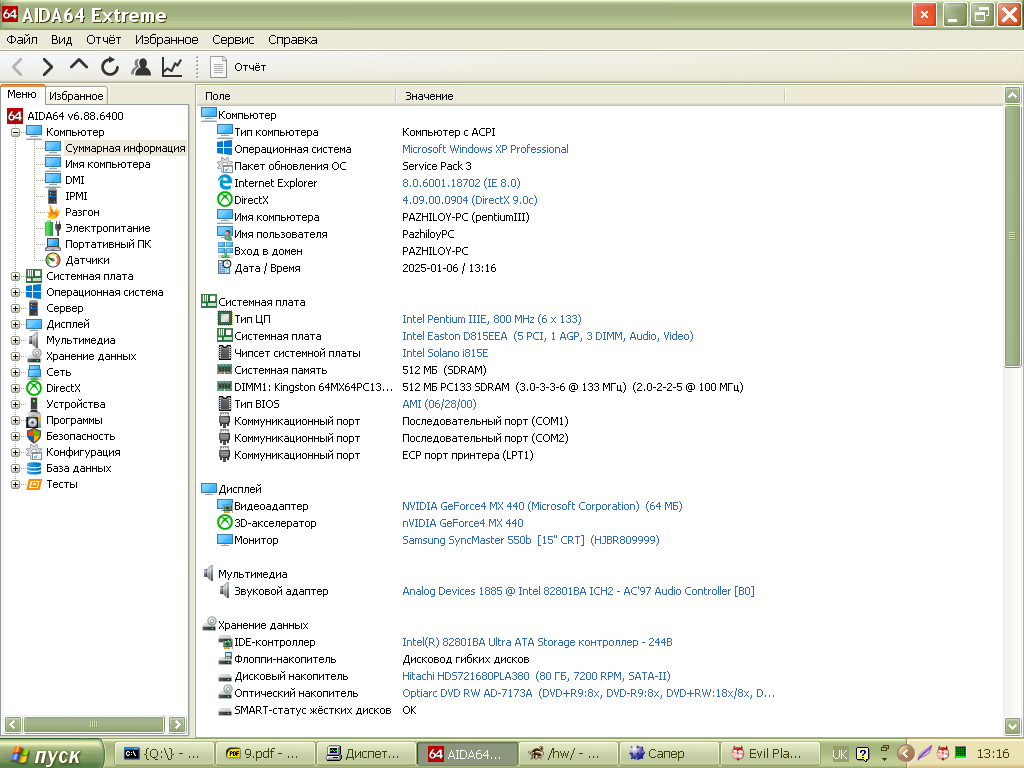Open the Вид menu

61,40
